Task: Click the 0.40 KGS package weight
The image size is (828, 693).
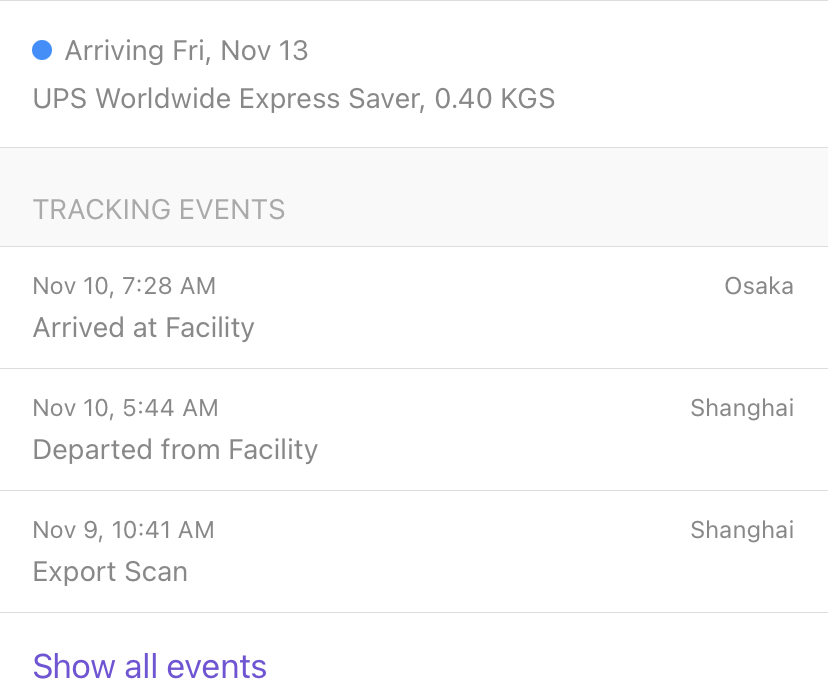Action: (x=495, y=99)
